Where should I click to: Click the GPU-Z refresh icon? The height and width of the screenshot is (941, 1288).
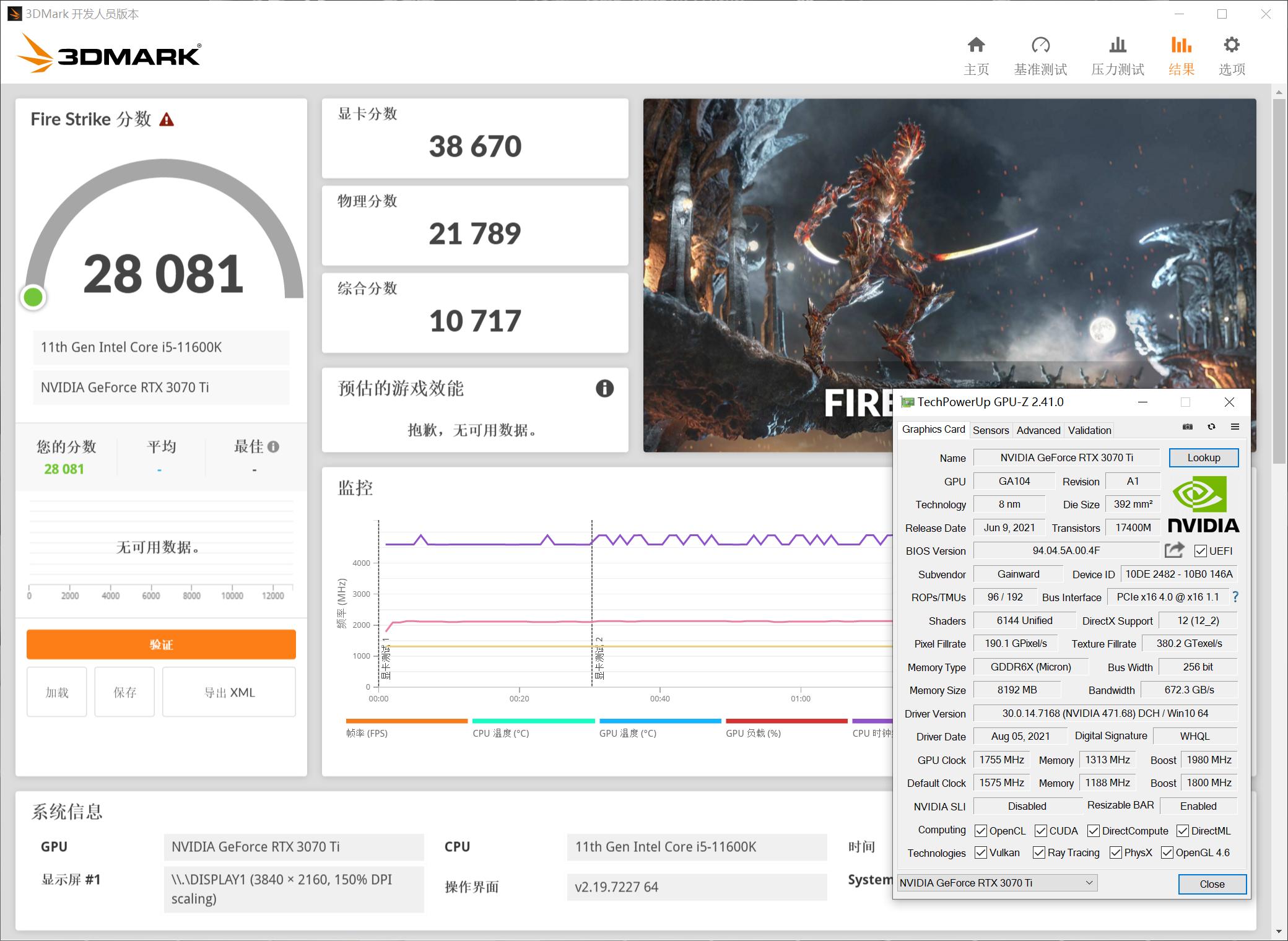[x=1211, y=427]
